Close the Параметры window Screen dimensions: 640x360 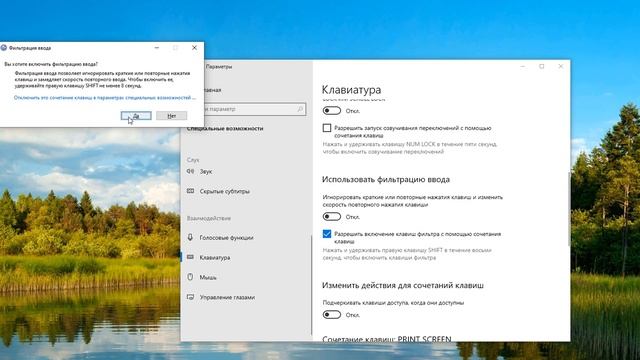pyautogui.click(x=561, y=66)
